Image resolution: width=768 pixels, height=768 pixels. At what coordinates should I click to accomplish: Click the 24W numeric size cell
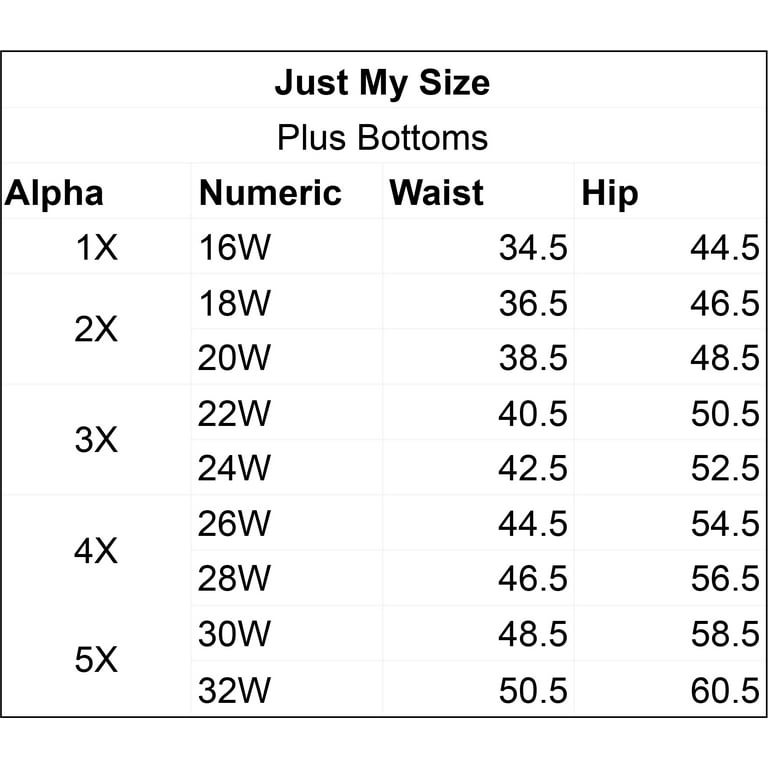[x=287, y=468]
